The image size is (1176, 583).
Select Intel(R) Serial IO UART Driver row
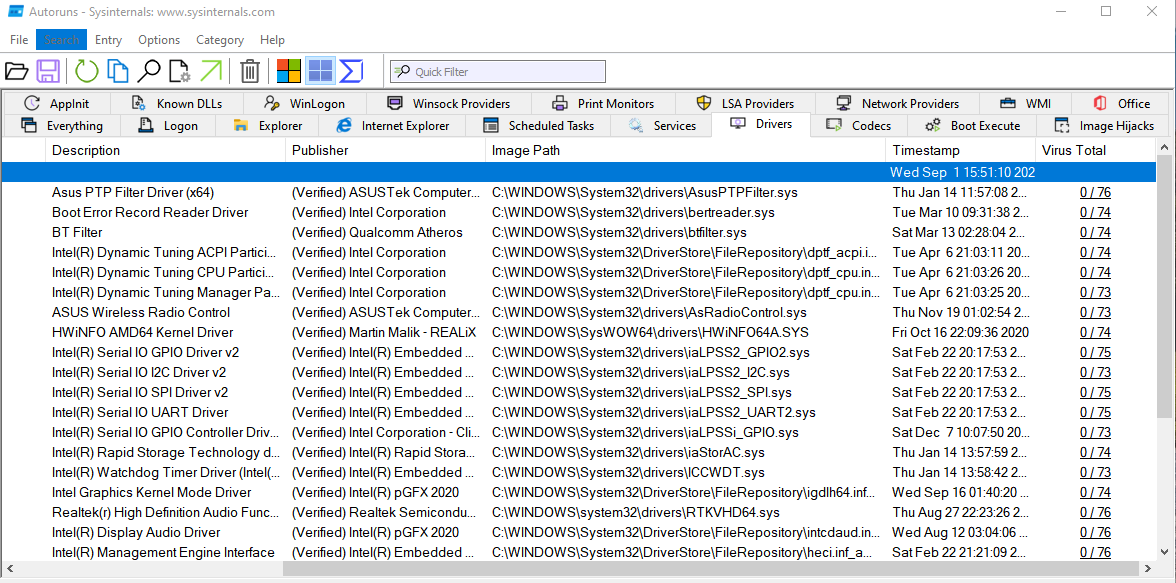[578, 412]
